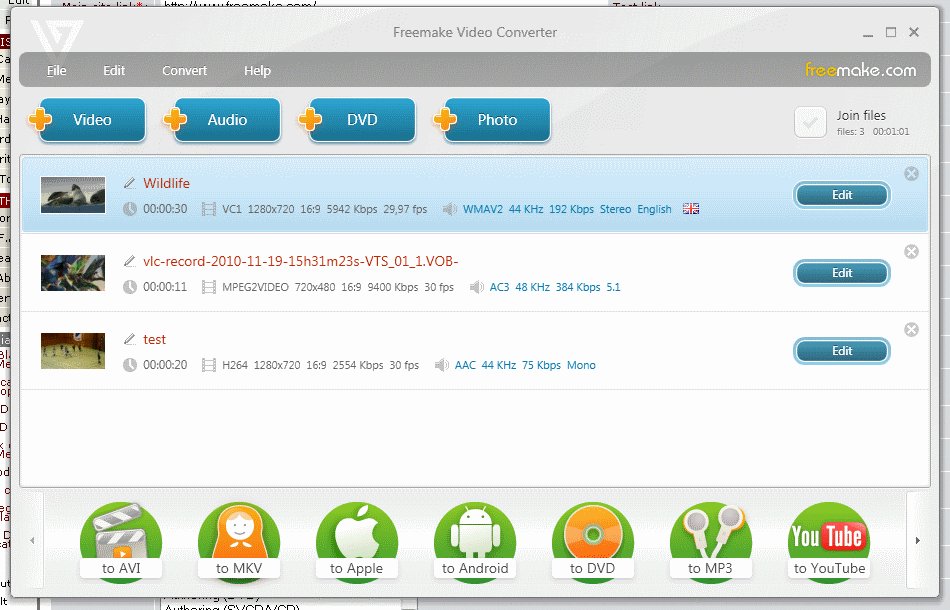The height and width of the screenshot is (610, 950).
Task: Convert to AVI format
Action: (x=121, y=542)
